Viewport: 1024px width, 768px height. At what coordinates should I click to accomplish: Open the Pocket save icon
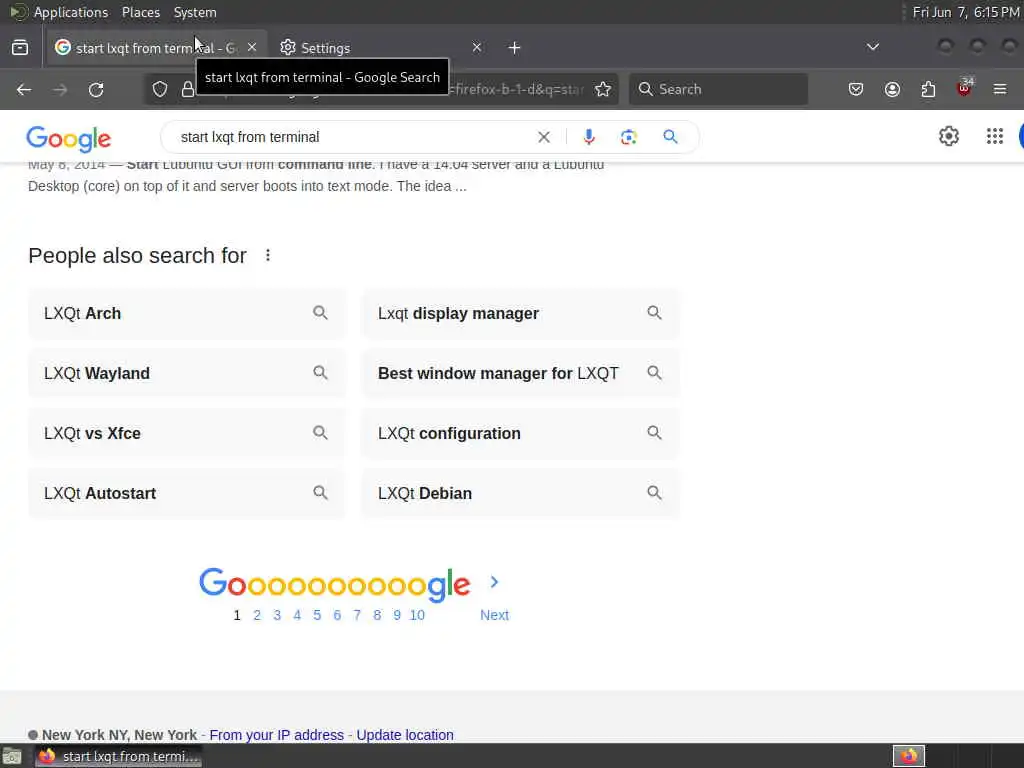pyautogui.click(x=856, y=89)
